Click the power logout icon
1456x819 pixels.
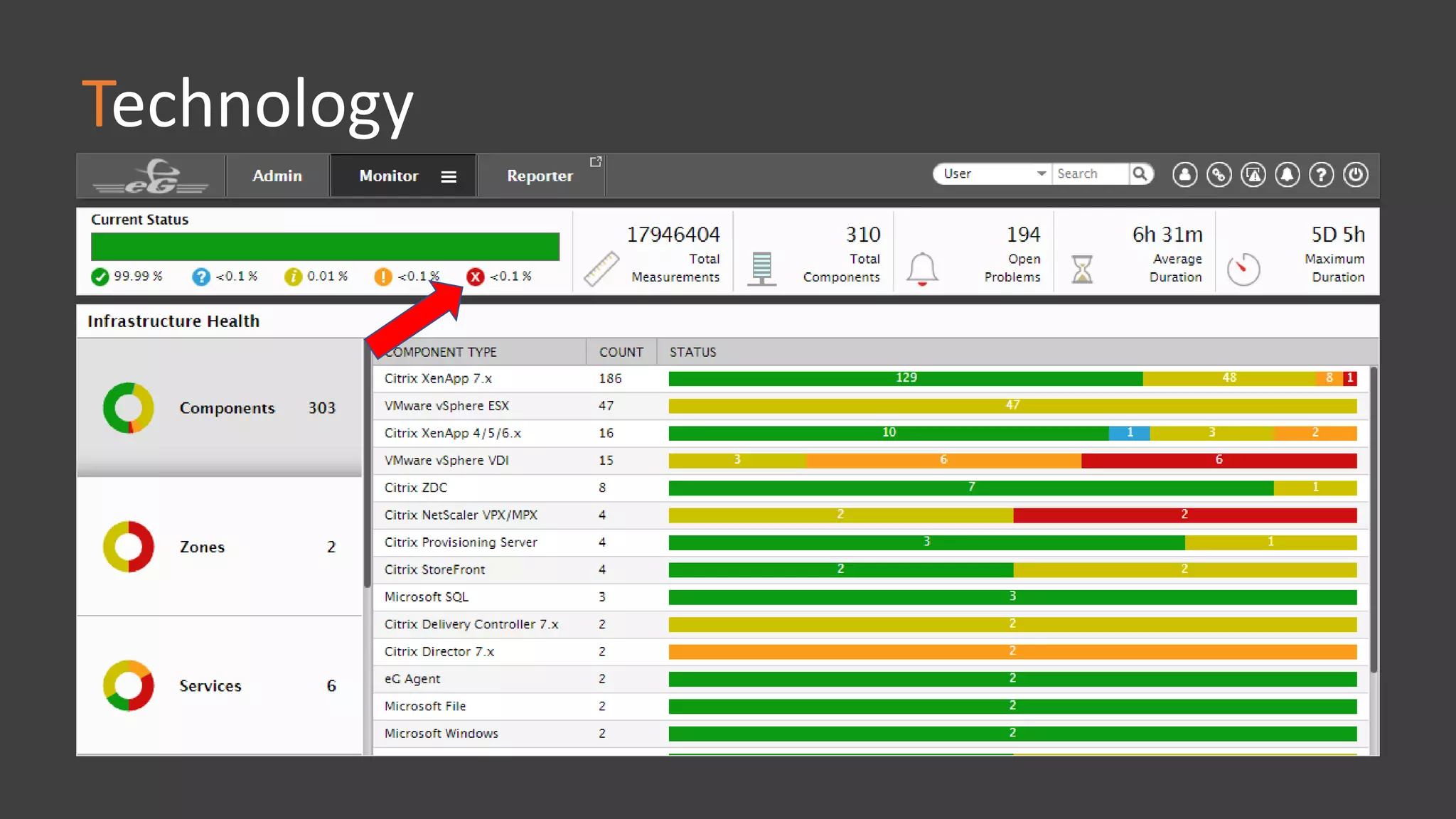pyautogui.click(x=1355, y=175)
